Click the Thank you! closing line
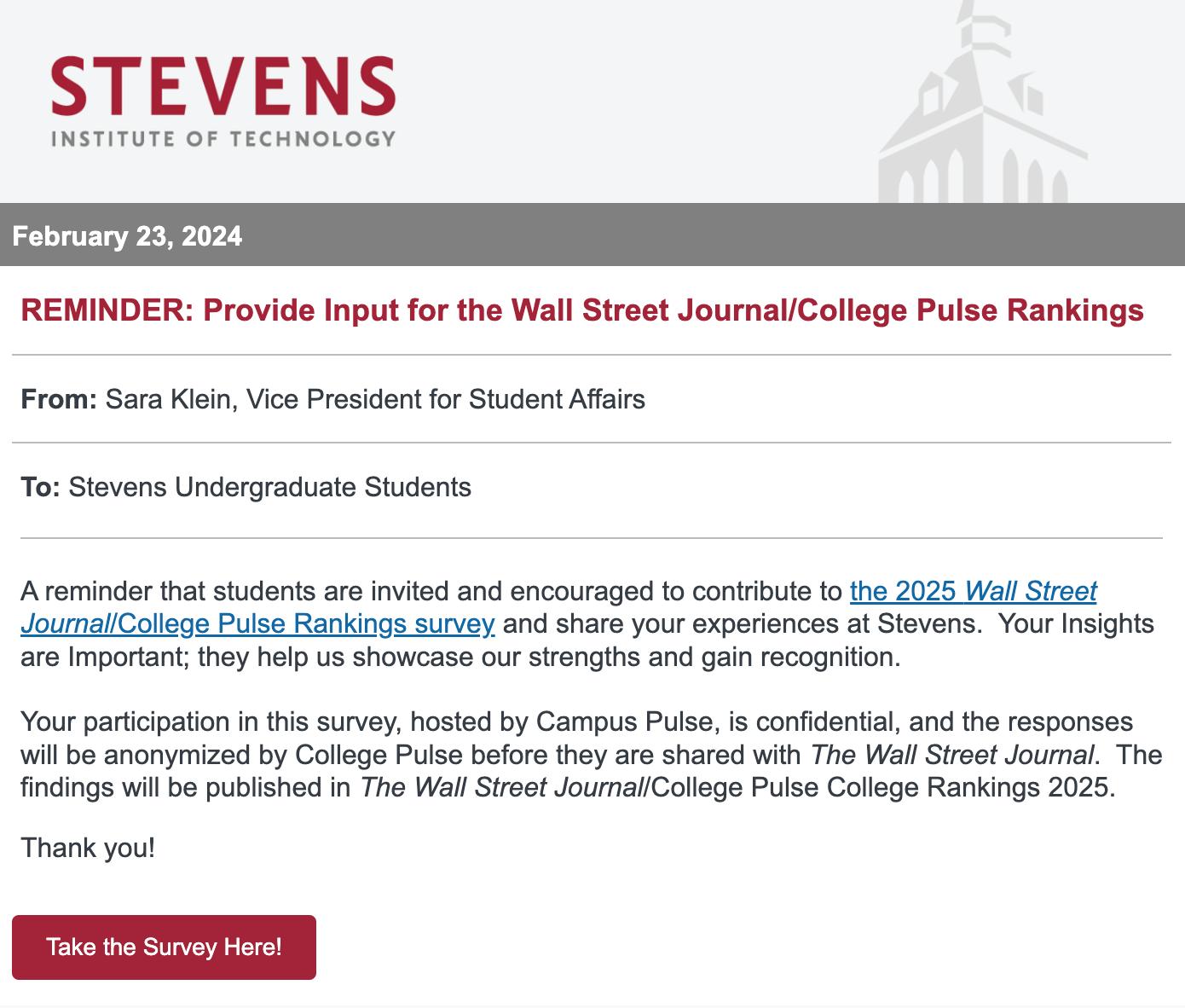Image resolution: width=1185 pixels, height=1008 pixels. 88,849
